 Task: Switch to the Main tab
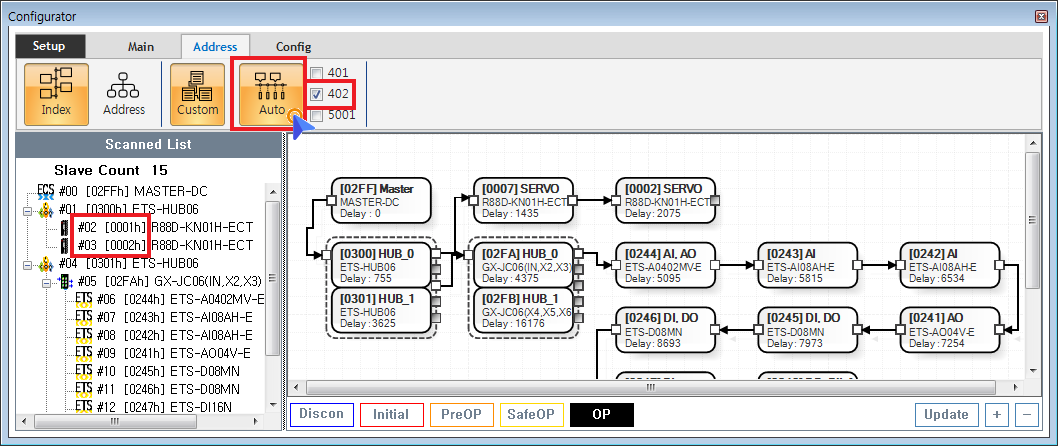[x=141, y=47]
